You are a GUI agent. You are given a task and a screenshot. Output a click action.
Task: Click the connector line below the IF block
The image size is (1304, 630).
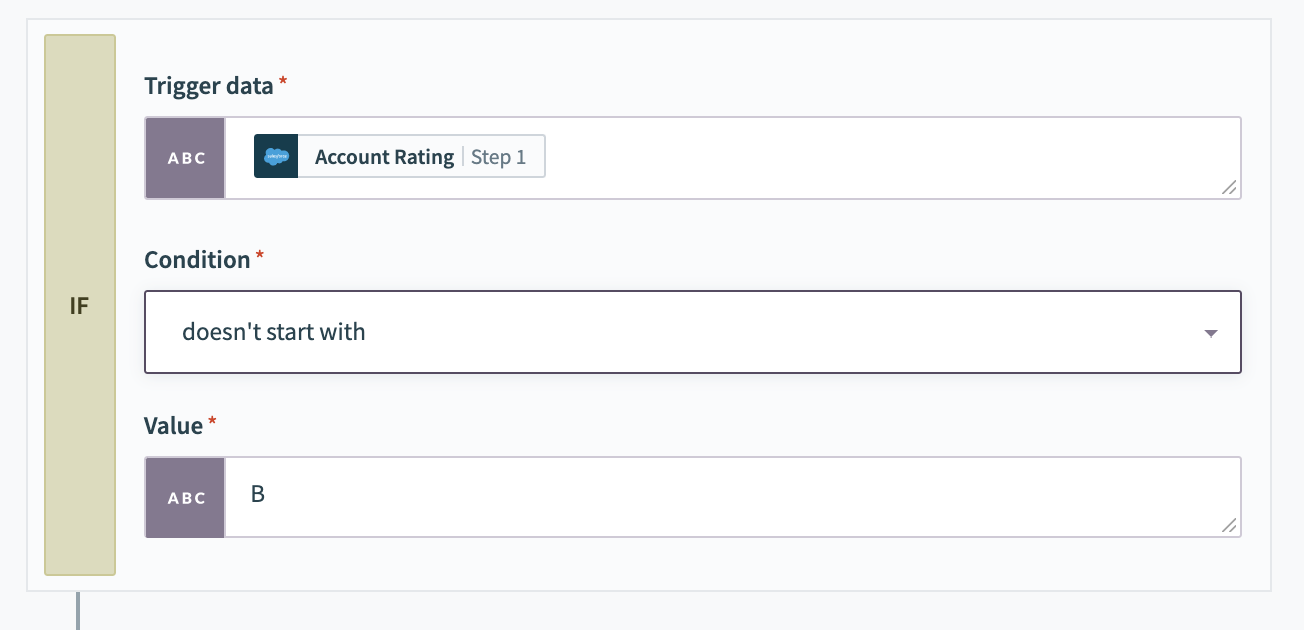[77, 611]
